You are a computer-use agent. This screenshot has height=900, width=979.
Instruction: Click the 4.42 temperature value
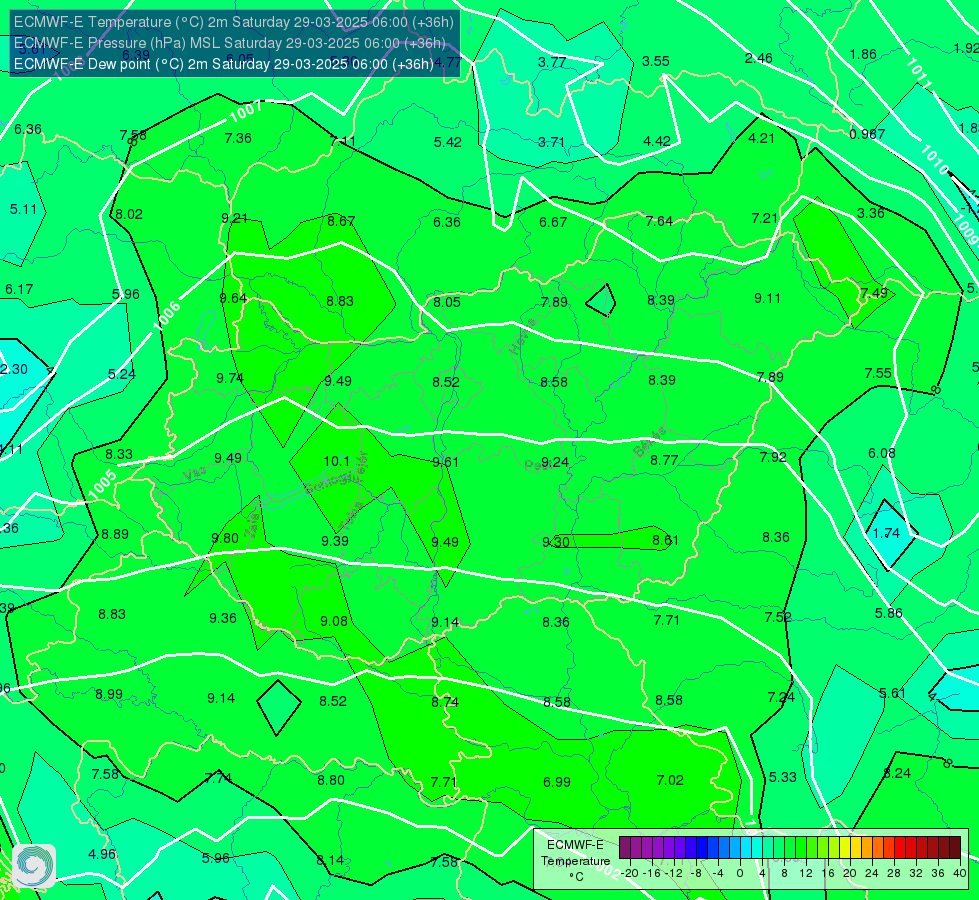click(657, 142)
